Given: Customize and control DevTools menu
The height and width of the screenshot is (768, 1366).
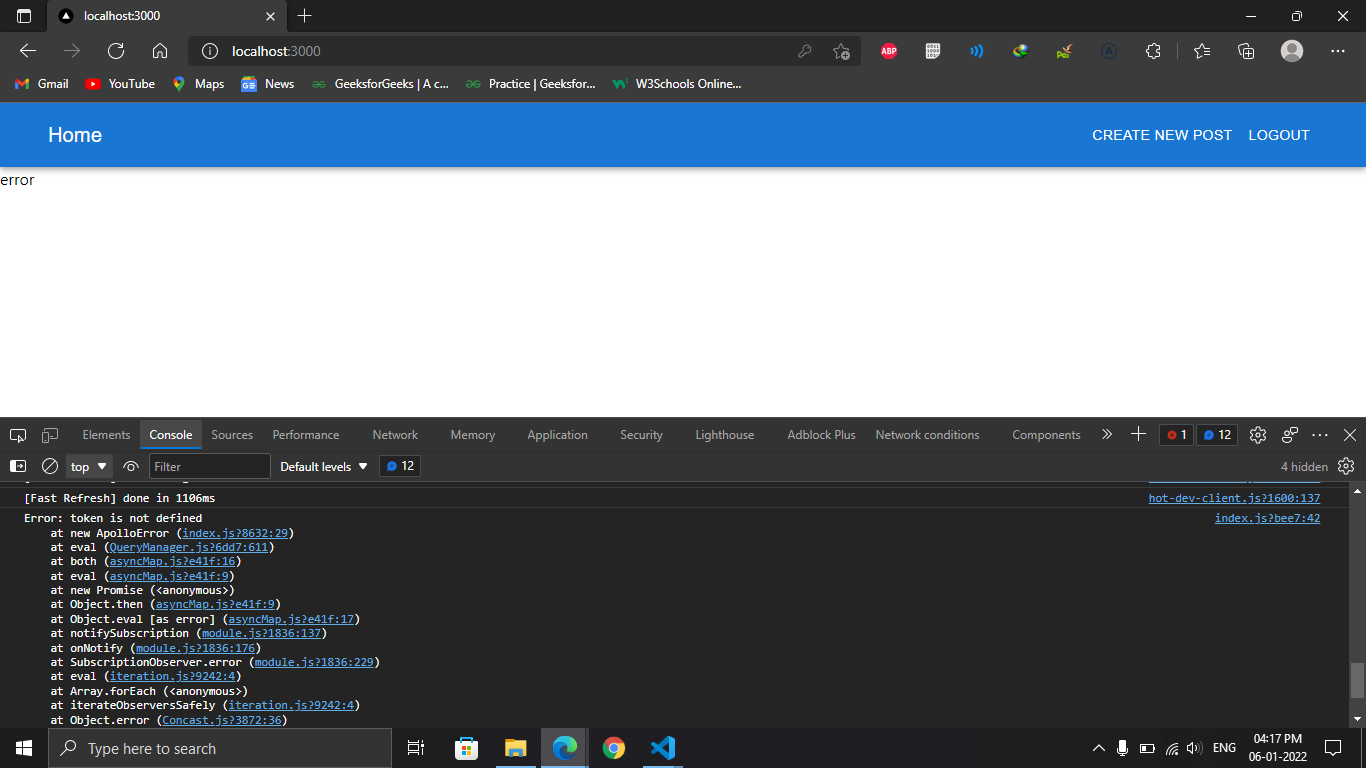Looking at the screenshot, I should coord(1320,435).
